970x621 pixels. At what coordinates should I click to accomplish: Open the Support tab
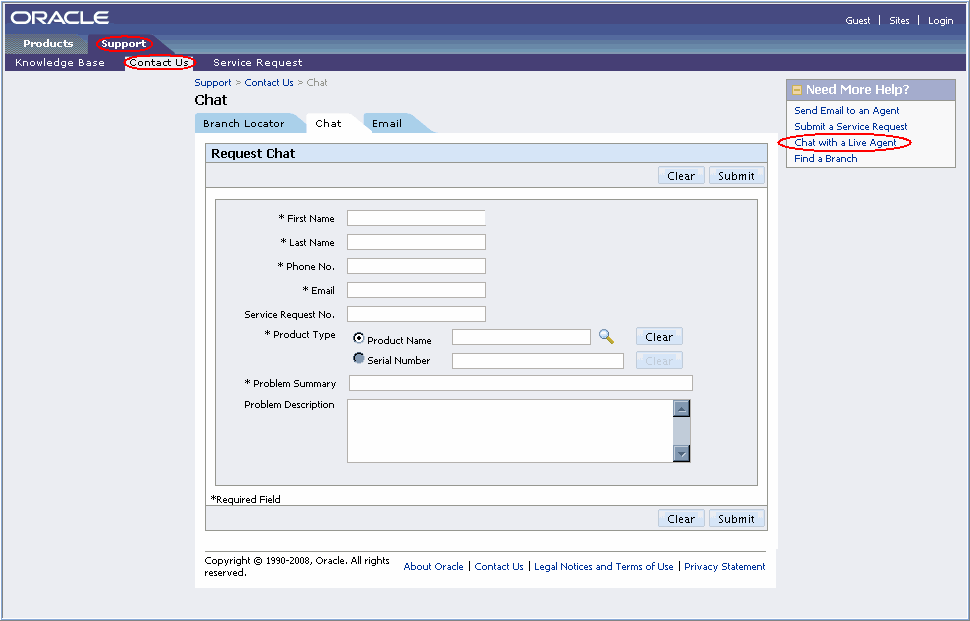pyautogui.click(x=122, y=43)
